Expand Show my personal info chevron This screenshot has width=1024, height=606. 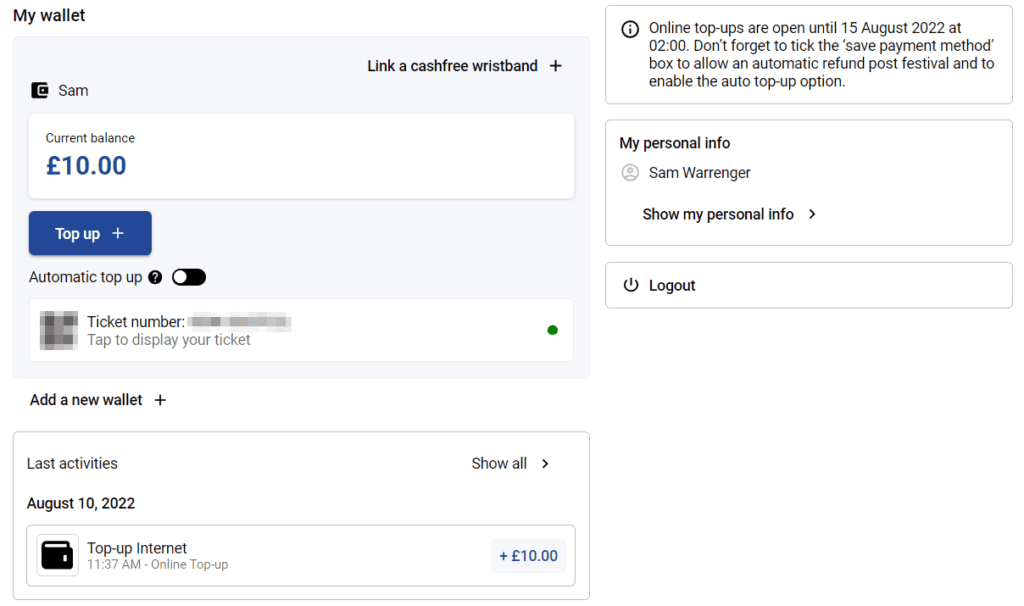812,214
